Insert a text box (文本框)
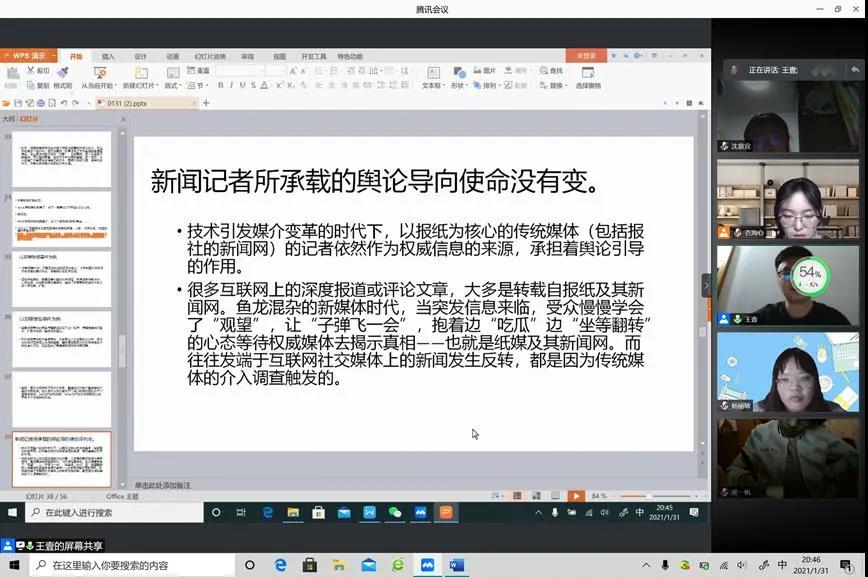 pyautogui.click(x=433, y=80)
